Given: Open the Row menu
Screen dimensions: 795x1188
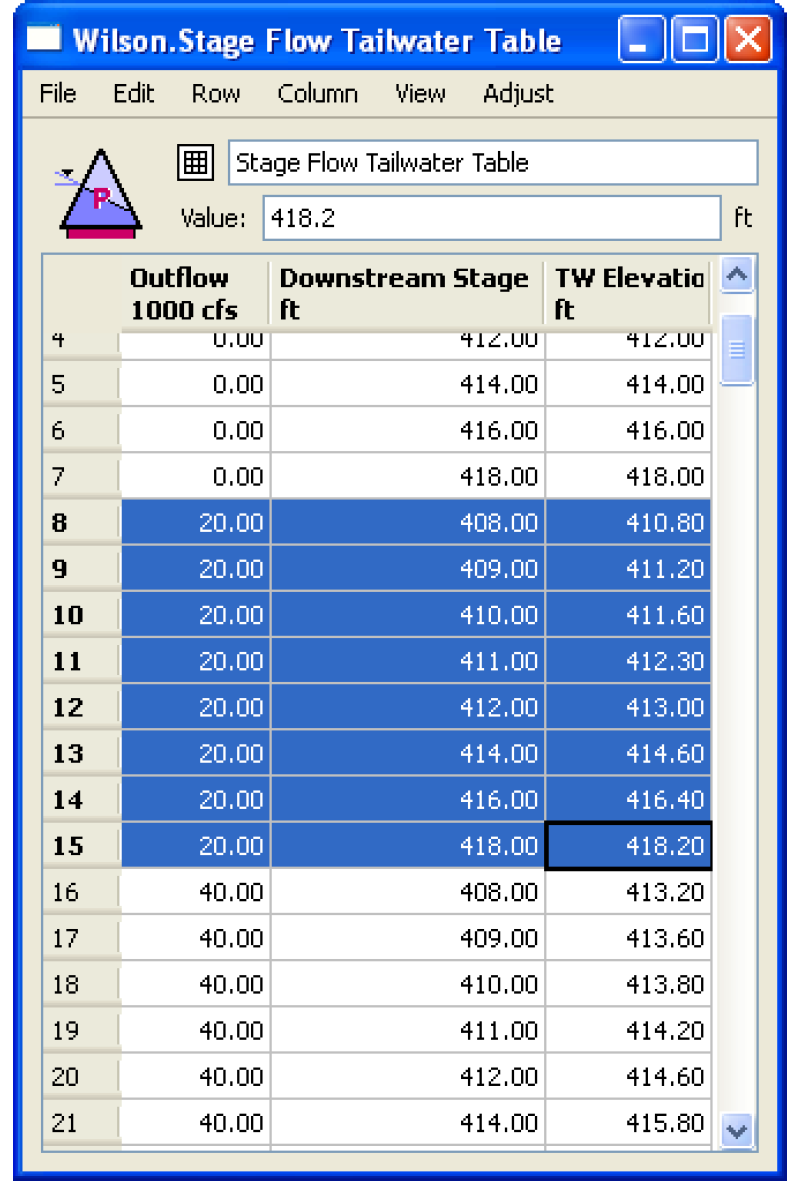Looking at the screenshot, I should click(x=216, y=94).
